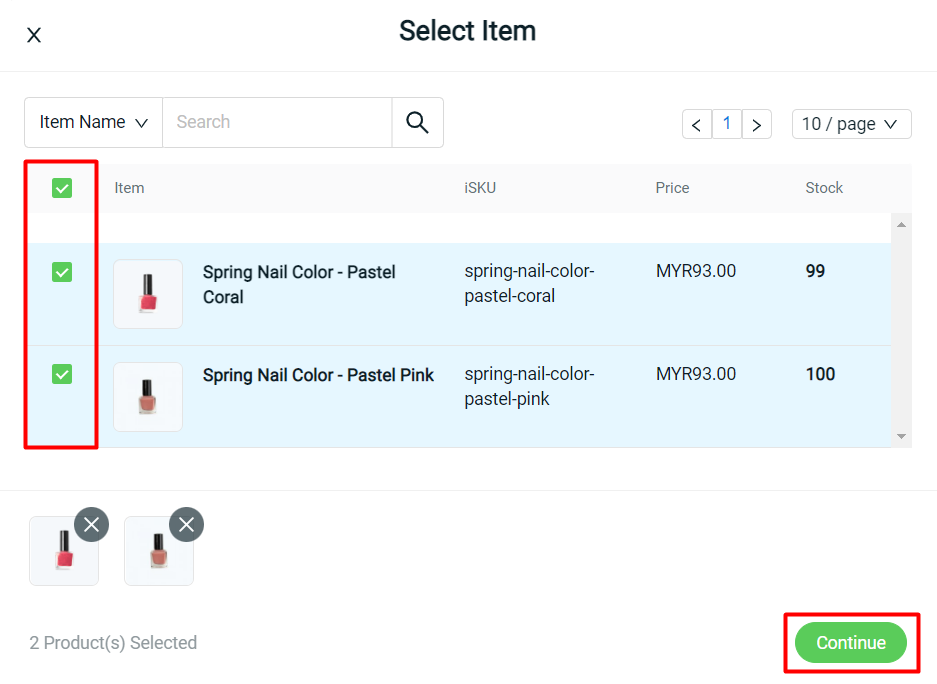Click the 2 Product(s) Selected text

113,643
